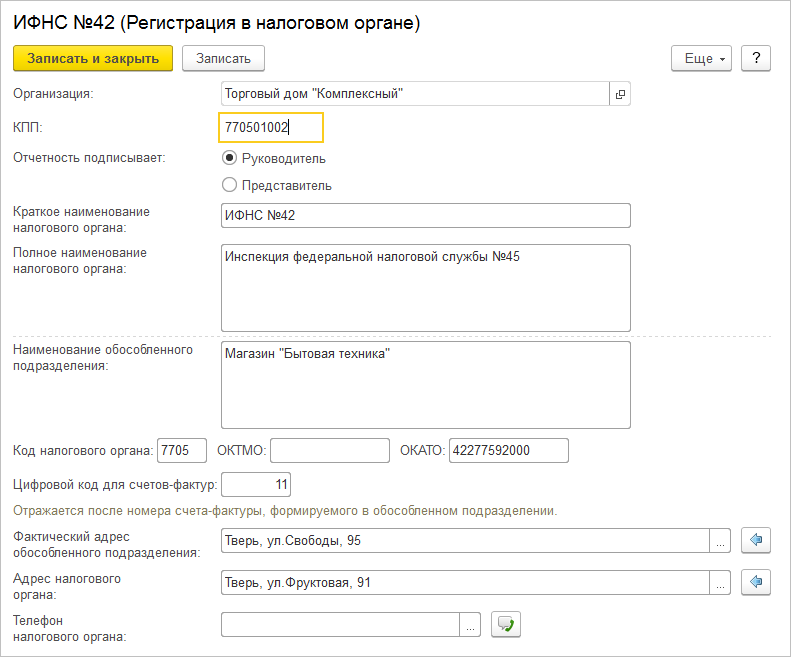The width and height of the screenshot is (791, 657).
Task: Click the Записать button
Action: tap(223, 59)
